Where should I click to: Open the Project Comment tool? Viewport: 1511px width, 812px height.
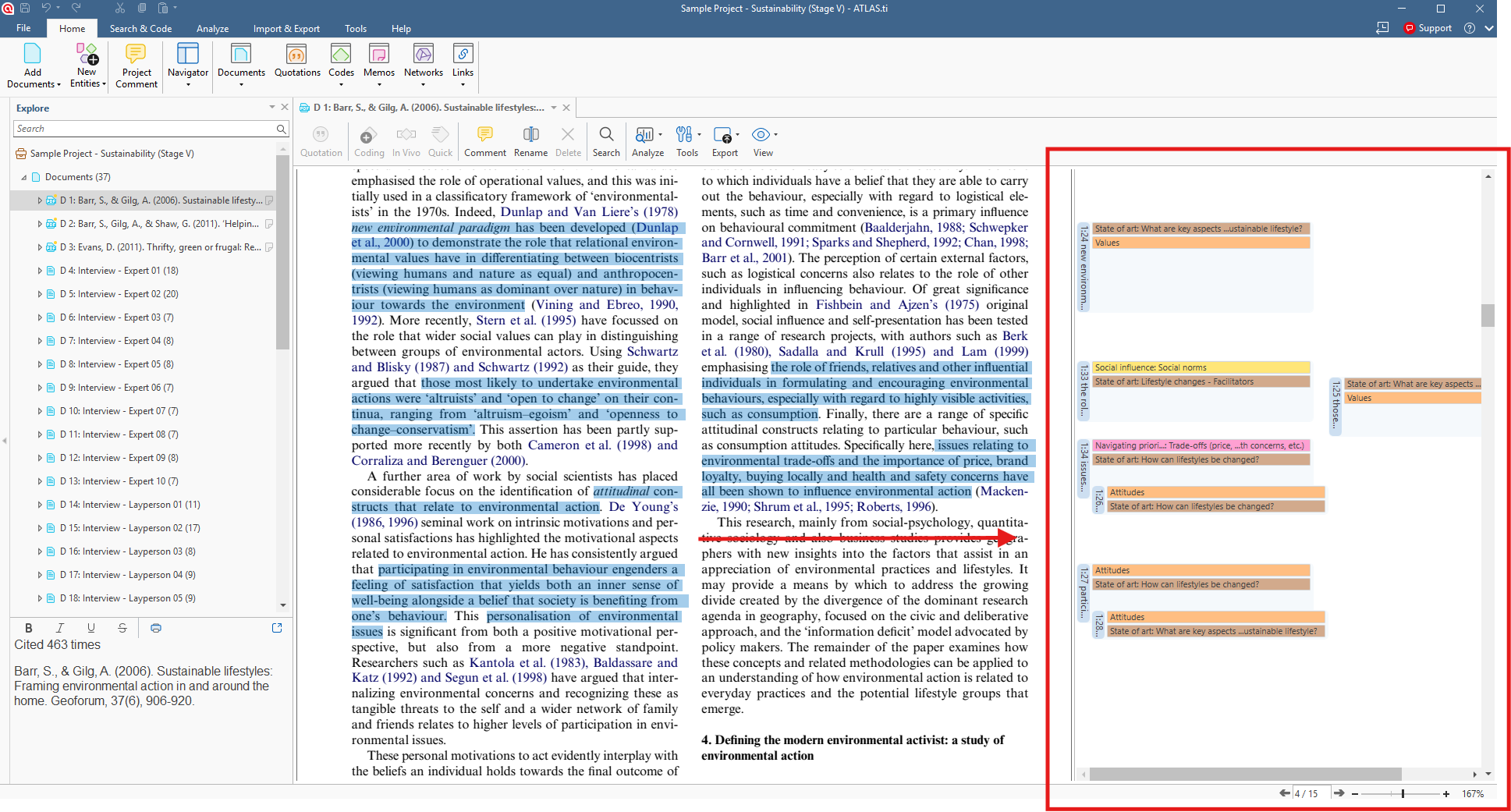tap(136, 66)
